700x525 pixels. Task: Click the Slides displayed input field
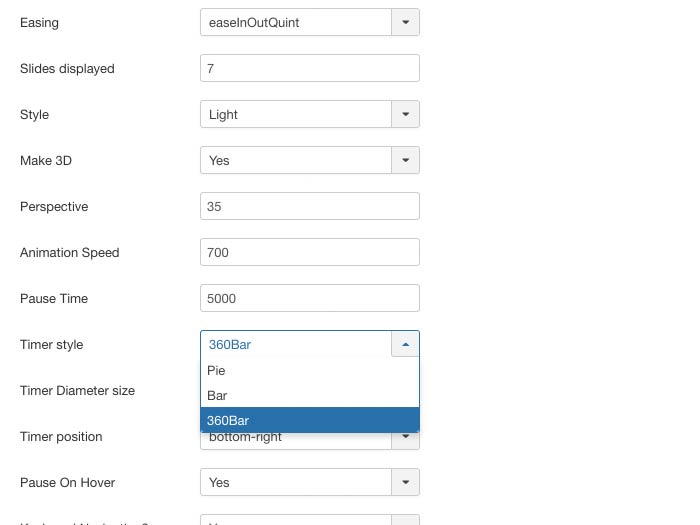point(309,68)
